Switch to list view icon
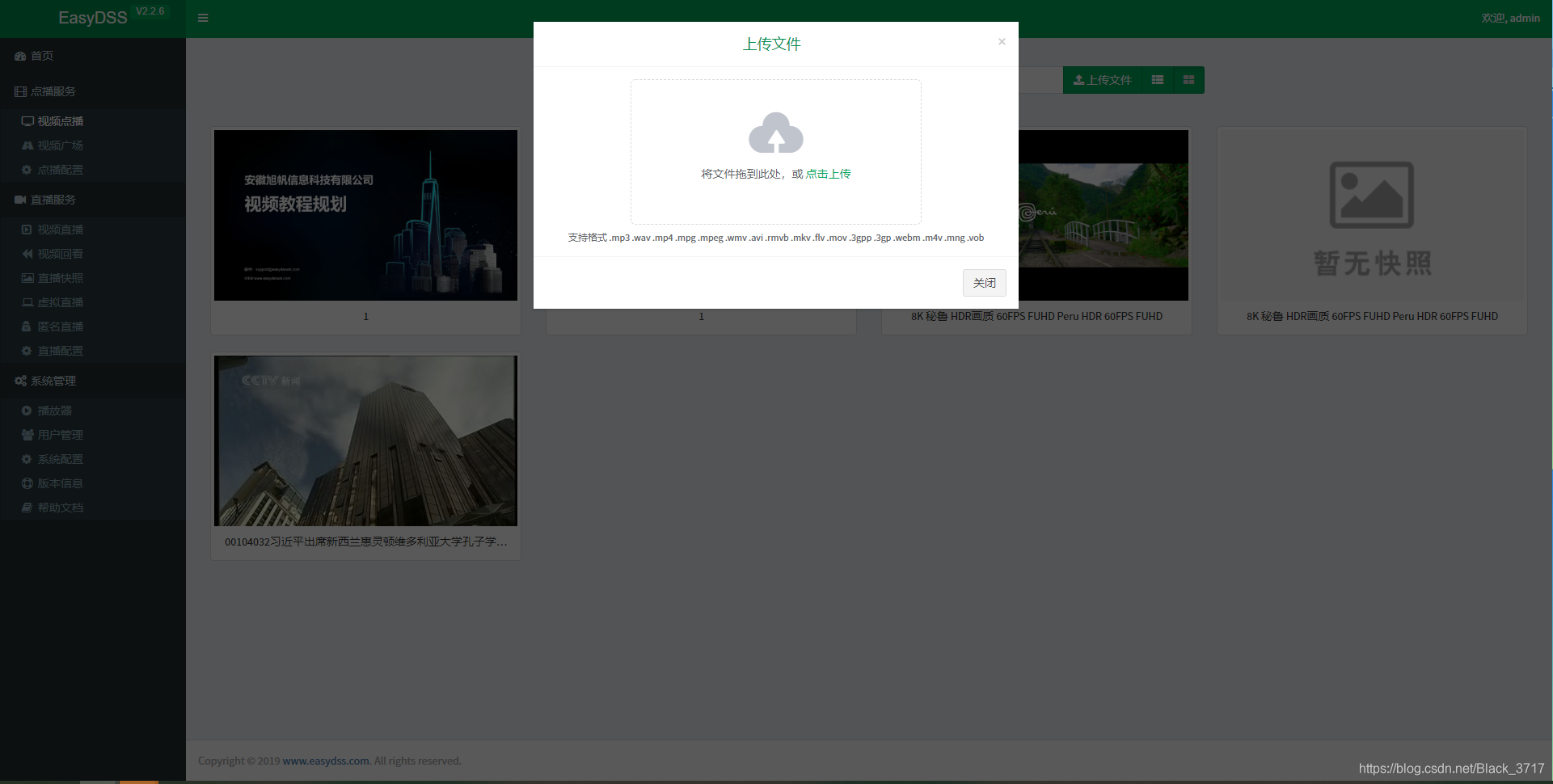The image size is (1553, 784). 1158,80
